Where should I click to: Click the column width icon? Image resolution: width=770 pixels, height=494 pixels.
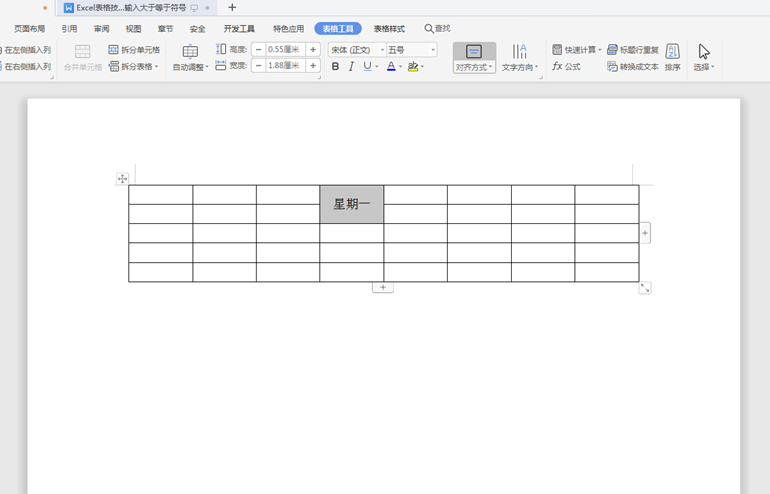click(x=221, y=65)
